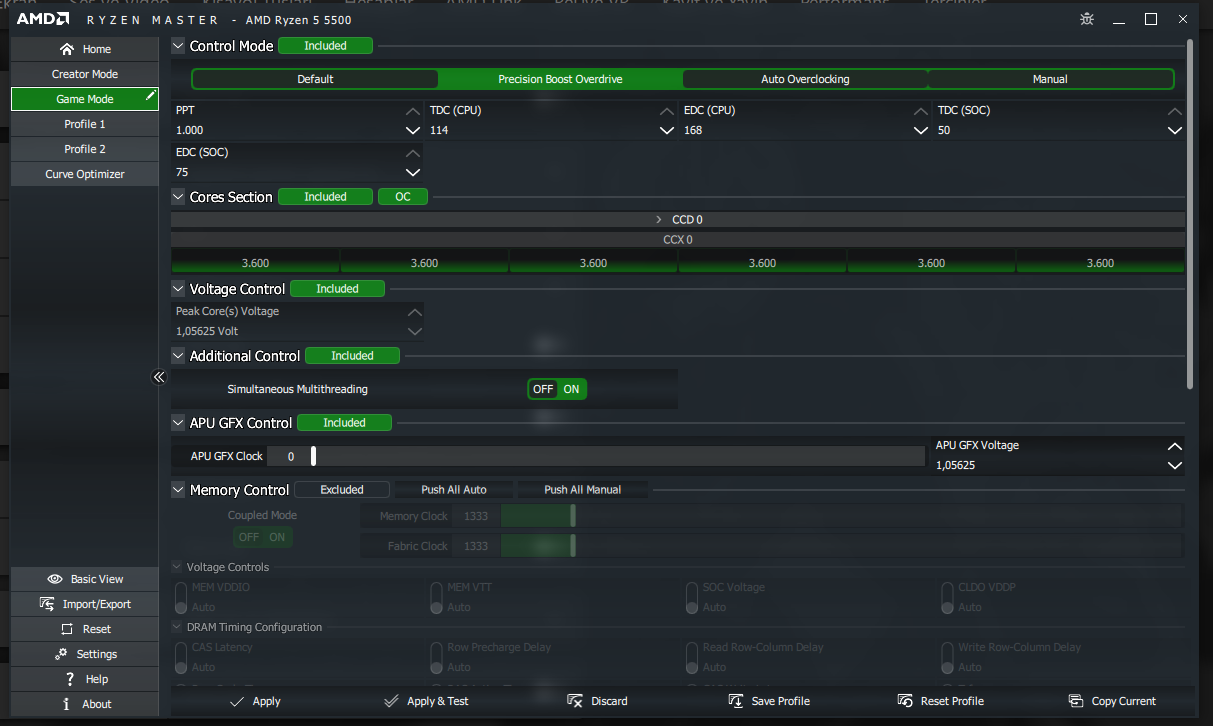Switch to Basic View

[85, 579]
